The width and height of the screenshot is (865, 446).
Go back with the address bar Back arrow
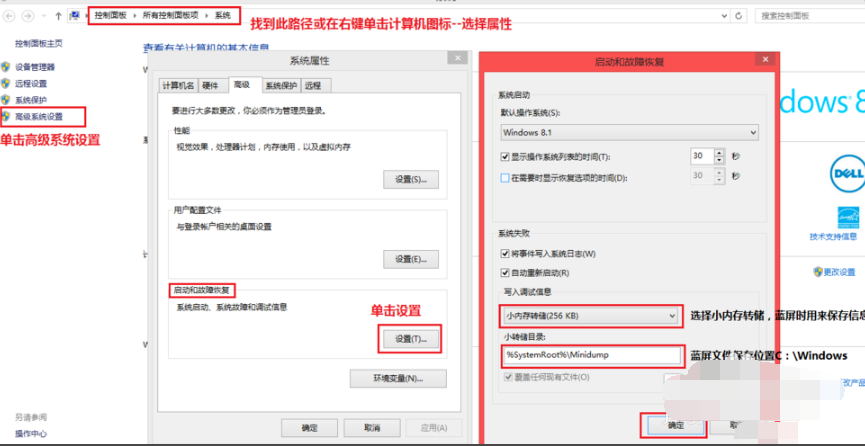pos(9,16)
